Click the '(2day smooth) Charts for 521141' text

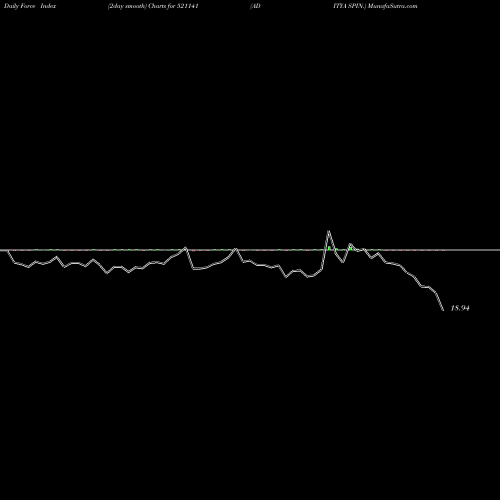[153, 6]
